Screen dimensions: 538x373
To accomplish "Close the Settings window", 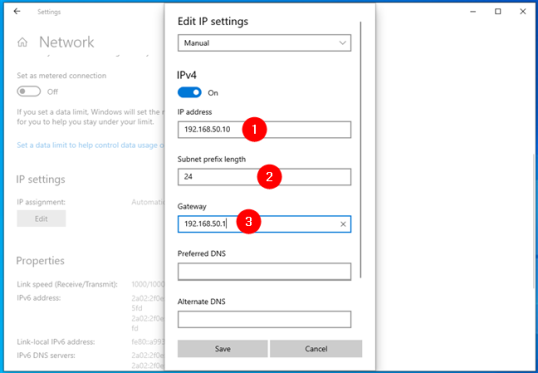I will point(523,12).
